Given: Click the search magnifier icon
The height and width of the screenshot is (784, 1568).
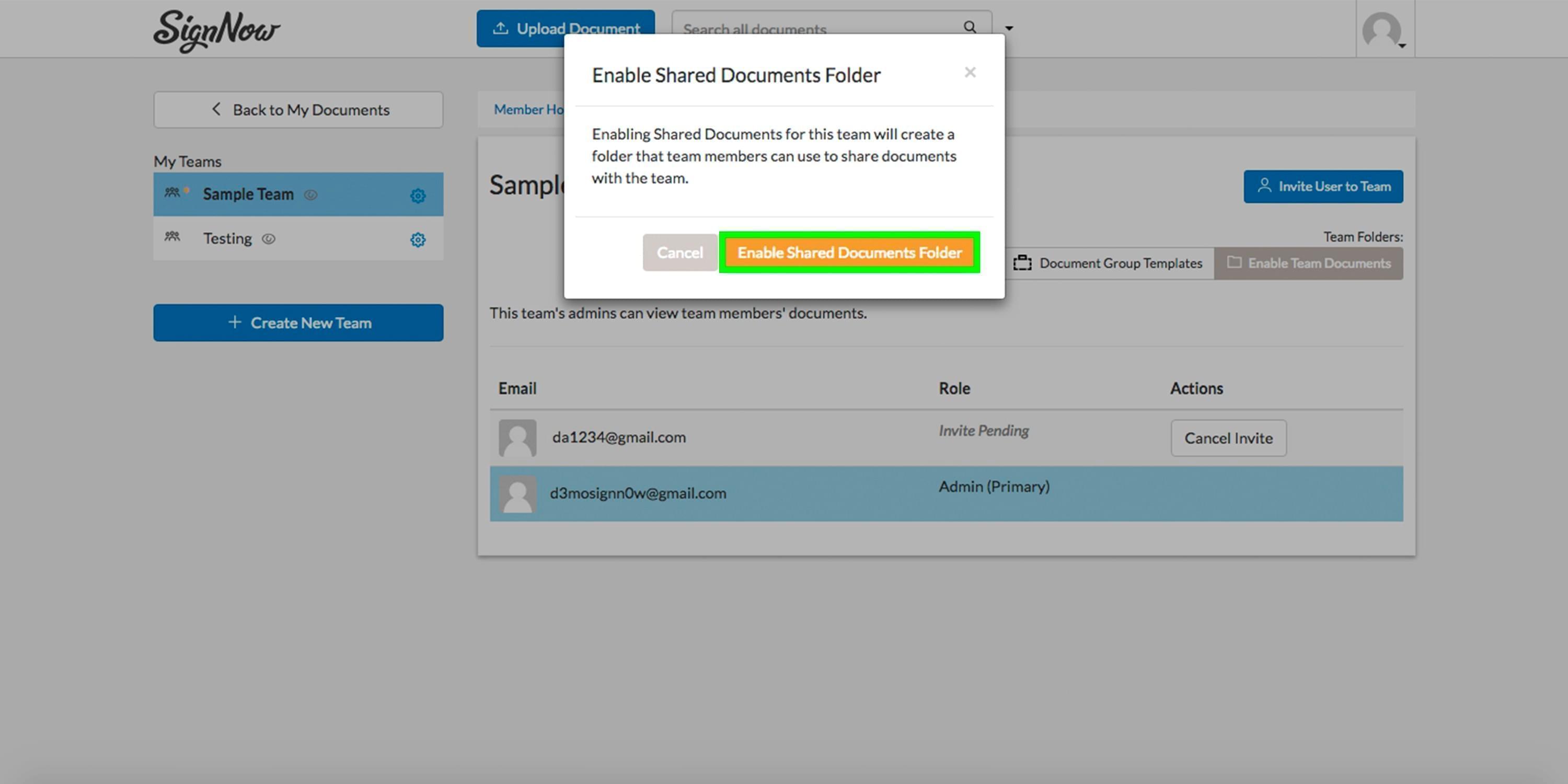Looking at the screenshot, I should (x=970, y=27).
